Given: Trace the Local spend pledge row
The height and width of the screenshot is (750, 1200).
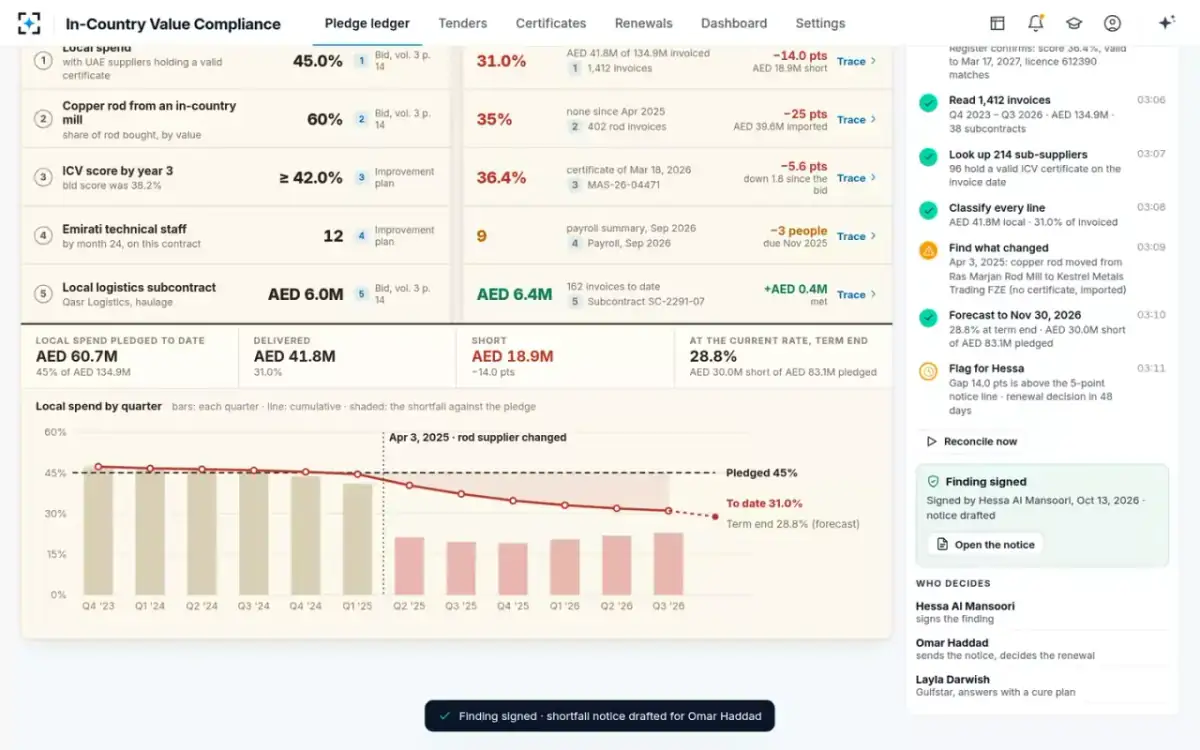Looking at the screenshot, I should point(857,61).
